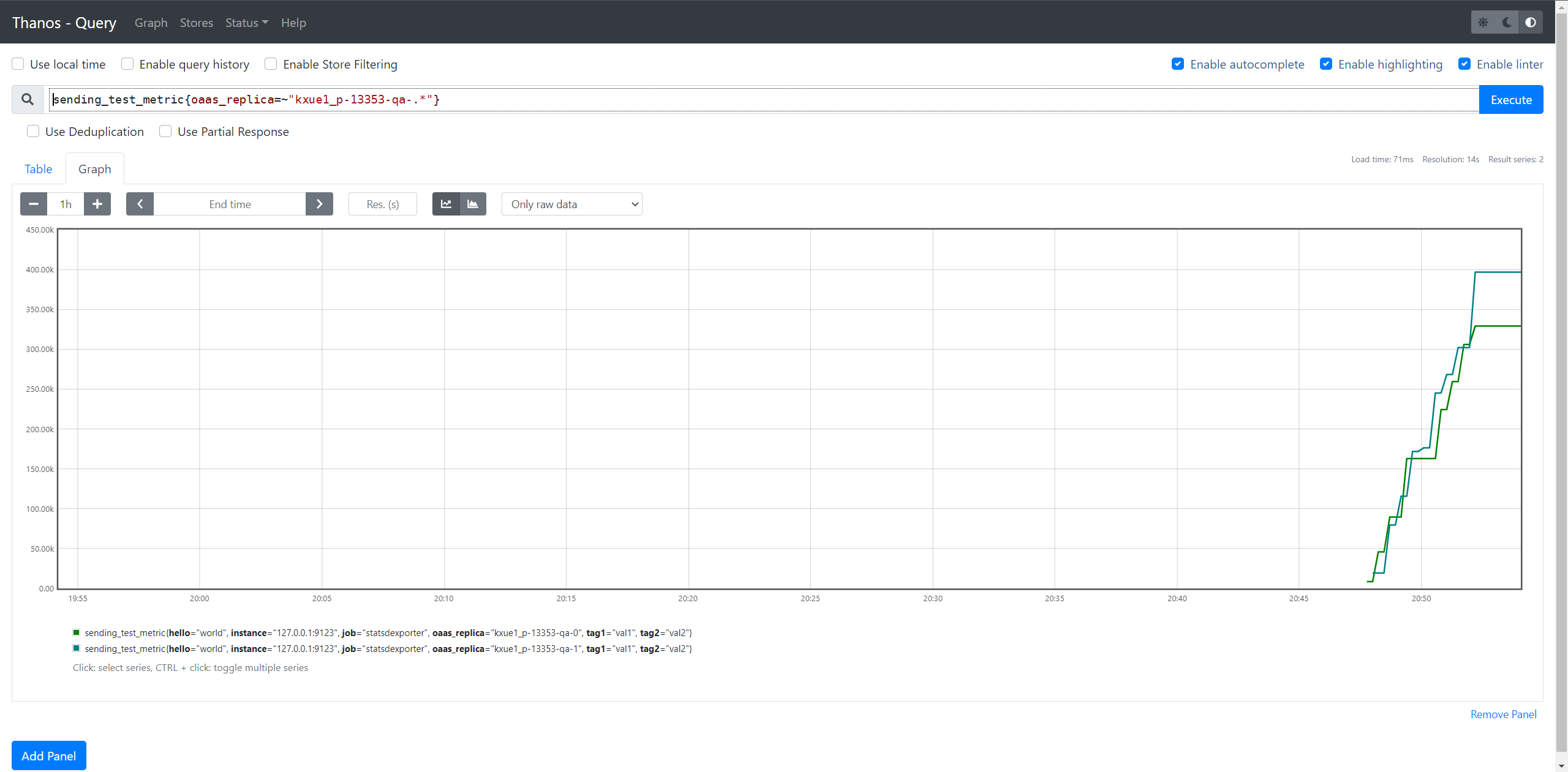
Task: Toggle the kxue1_p-13353-qa-0 series color square
Action: tap(76, 632)
